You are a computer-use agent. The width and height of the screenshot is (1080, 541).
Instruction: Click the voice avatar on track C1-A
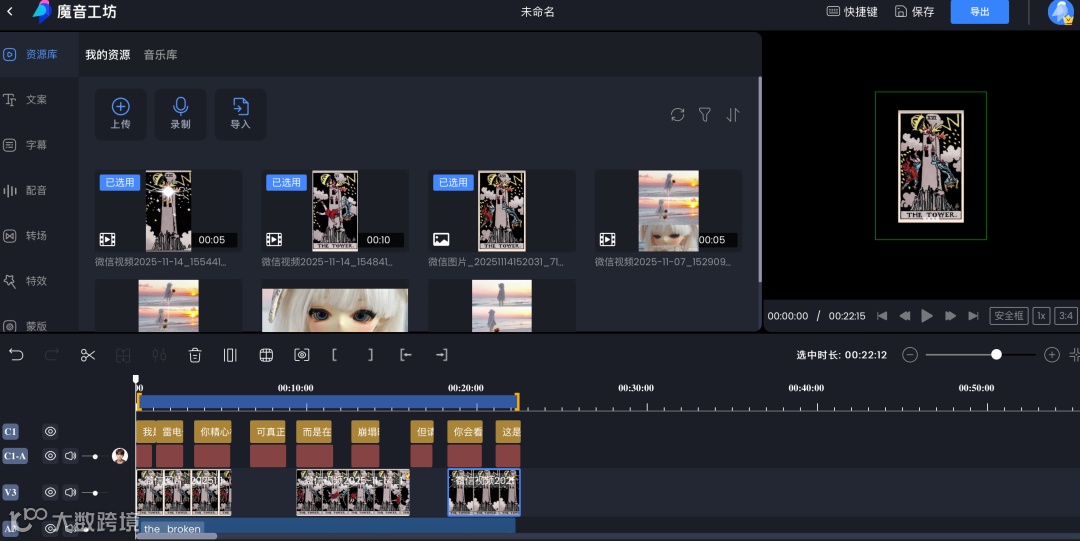point(120,456)
